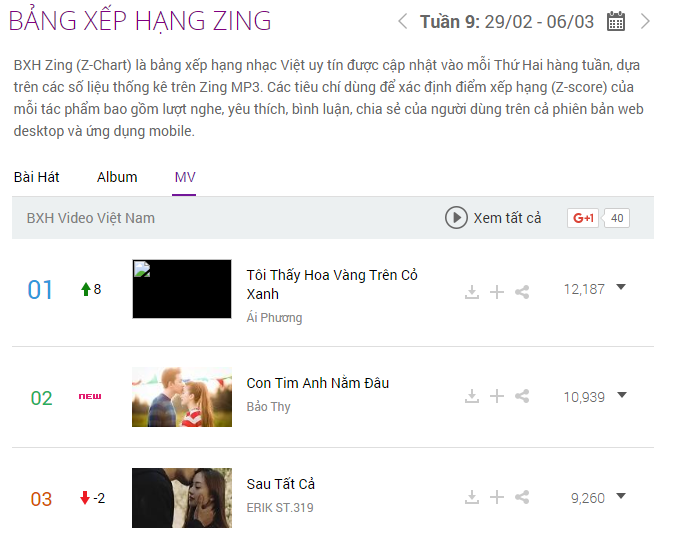Add Sau Tất Cả to playlist
The width and height of the screenshot is (675, 535).
click(497, 497)
